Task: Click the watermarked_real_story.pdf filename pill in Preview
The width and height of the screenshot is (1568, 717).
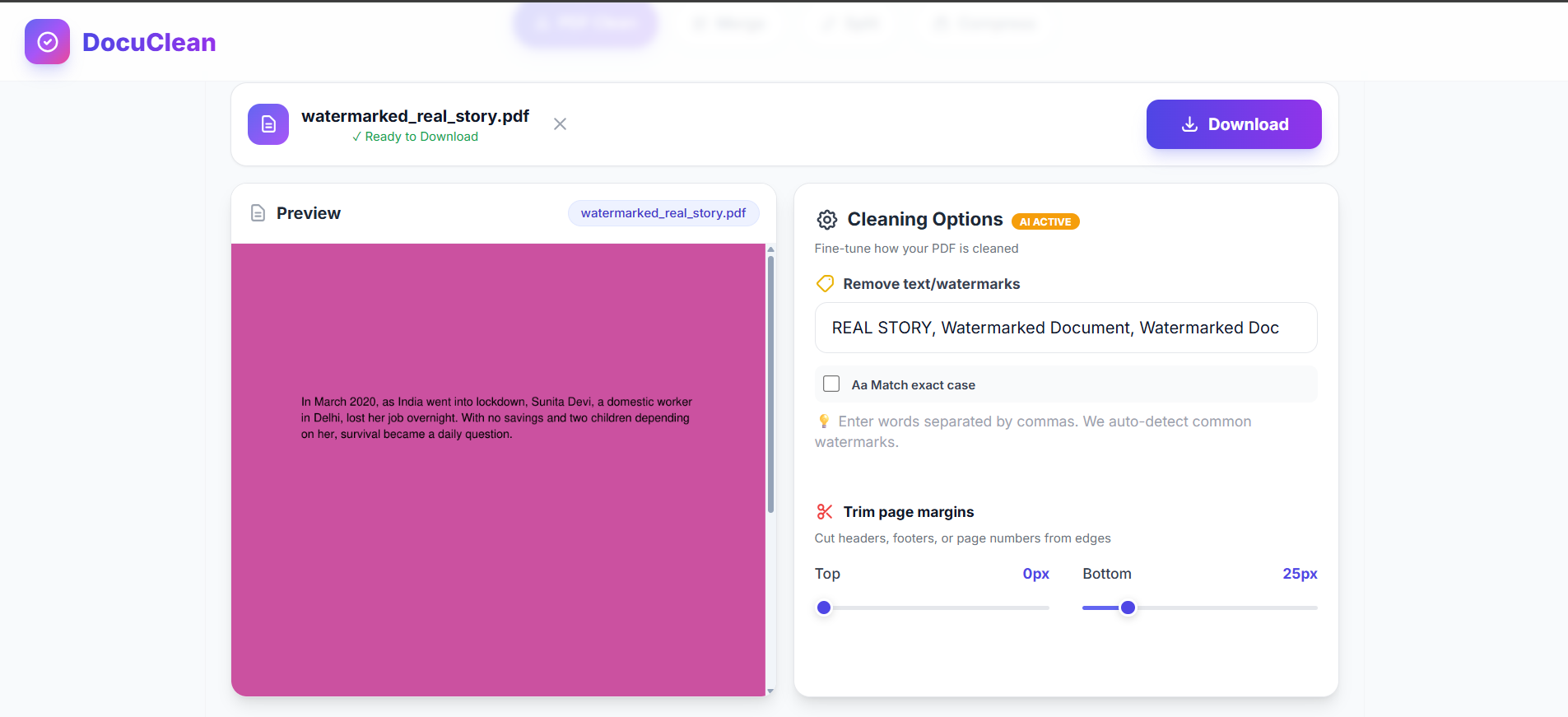Action: click(x=663, y=213)
